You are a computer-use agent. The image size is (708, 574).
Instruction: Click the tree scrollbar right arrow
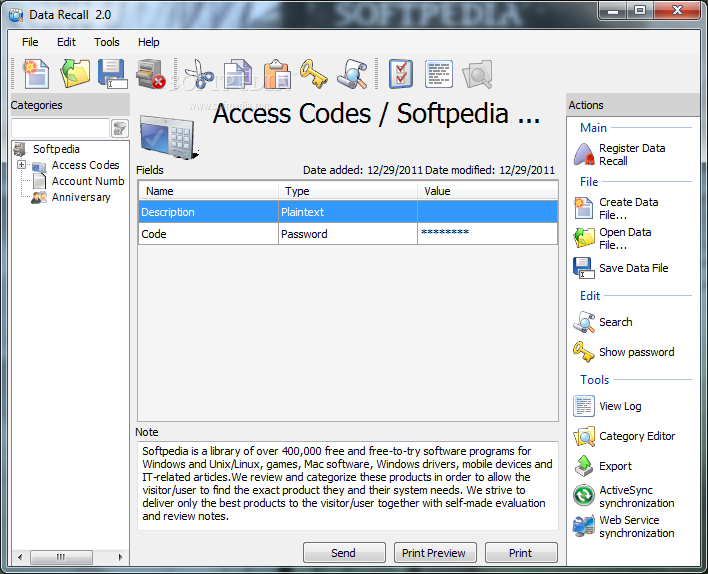tap(120, 557)
